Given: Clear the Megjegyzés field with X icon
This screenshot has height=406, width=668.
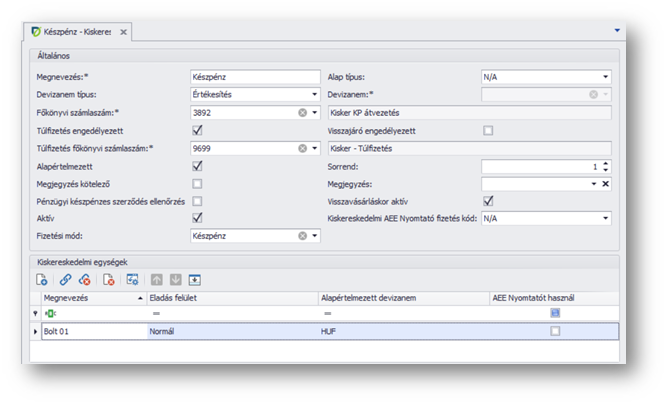Looking at the screenshot, I should click(605, 184).
